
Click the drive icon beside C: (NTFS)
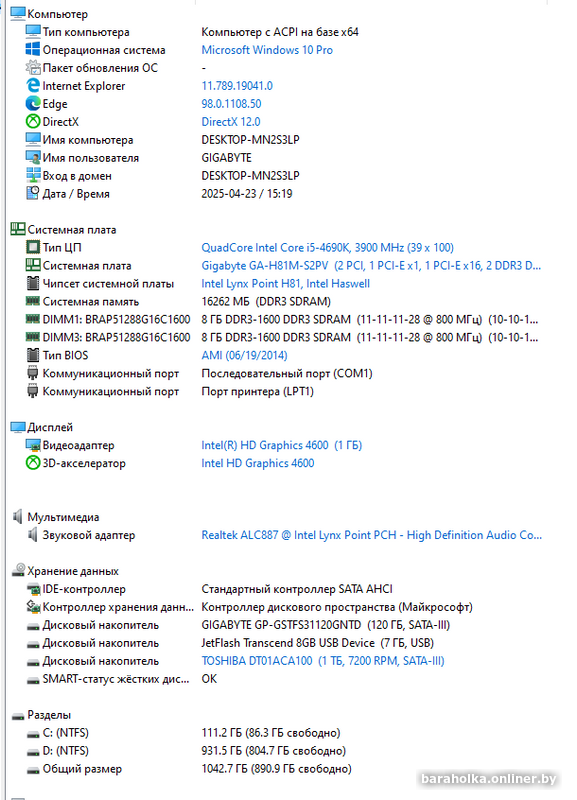[x=33, y=734]
